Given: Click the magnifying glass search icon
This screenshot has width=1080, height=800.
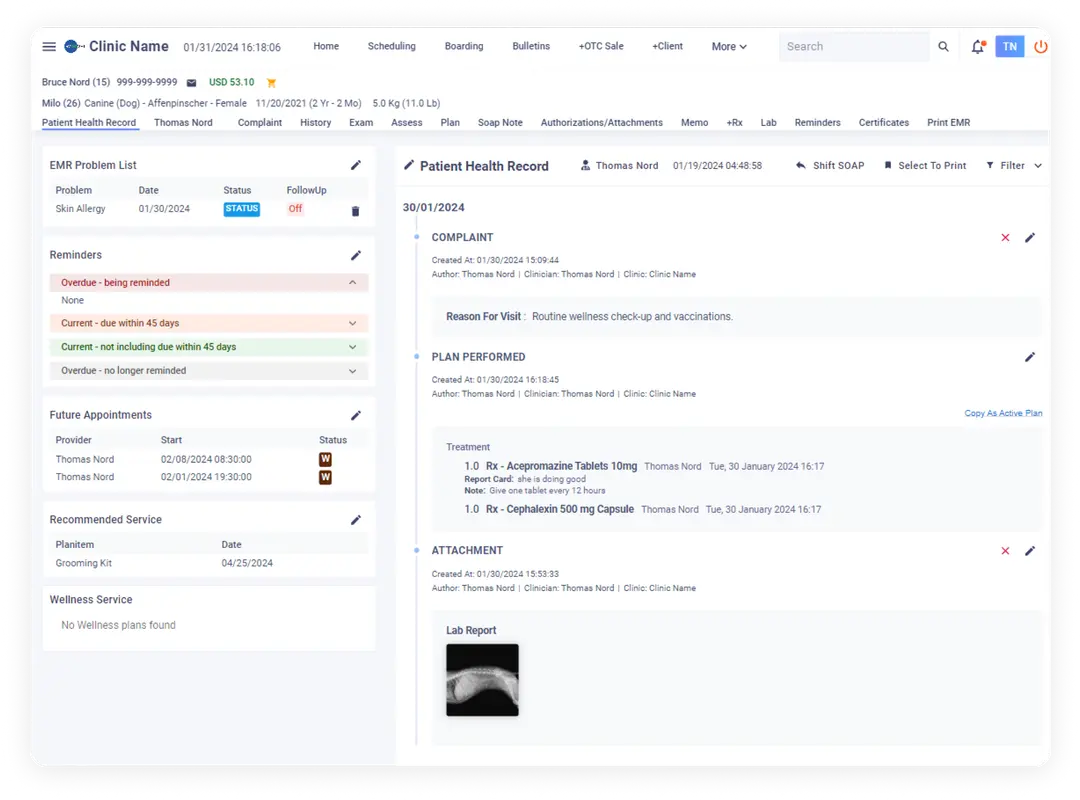Looking at the screenshot, I should click(x=943, y=46).
